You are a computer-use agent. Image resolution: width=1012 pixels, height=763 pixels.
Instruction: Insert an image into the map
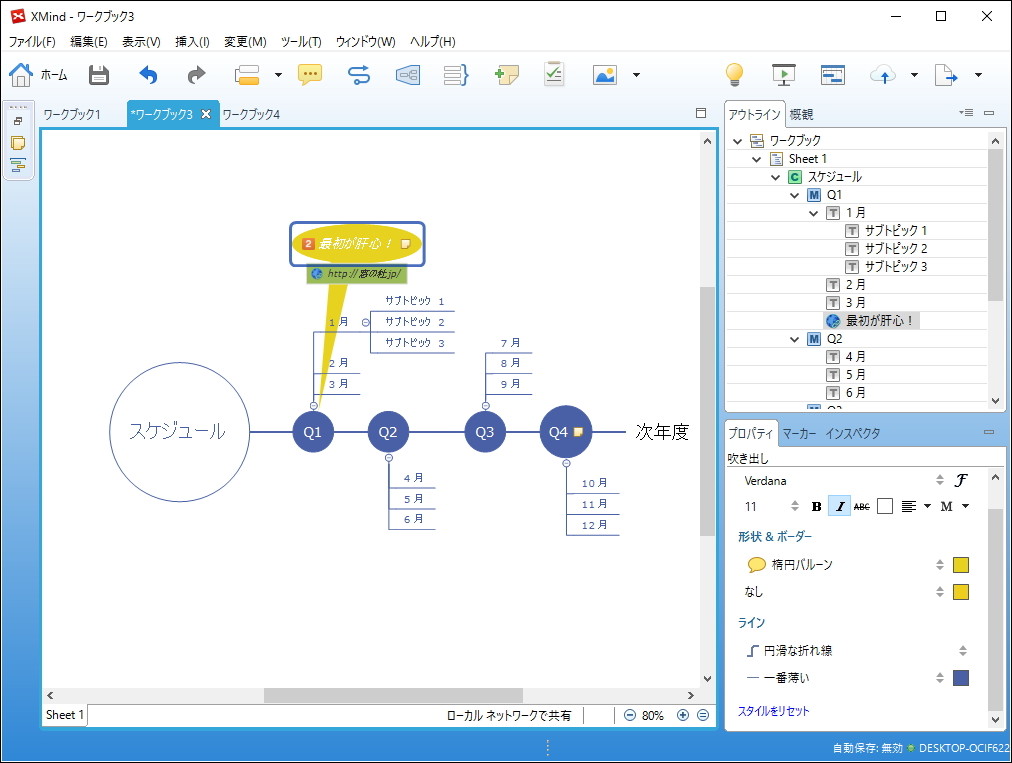click(x=605, y=74)
